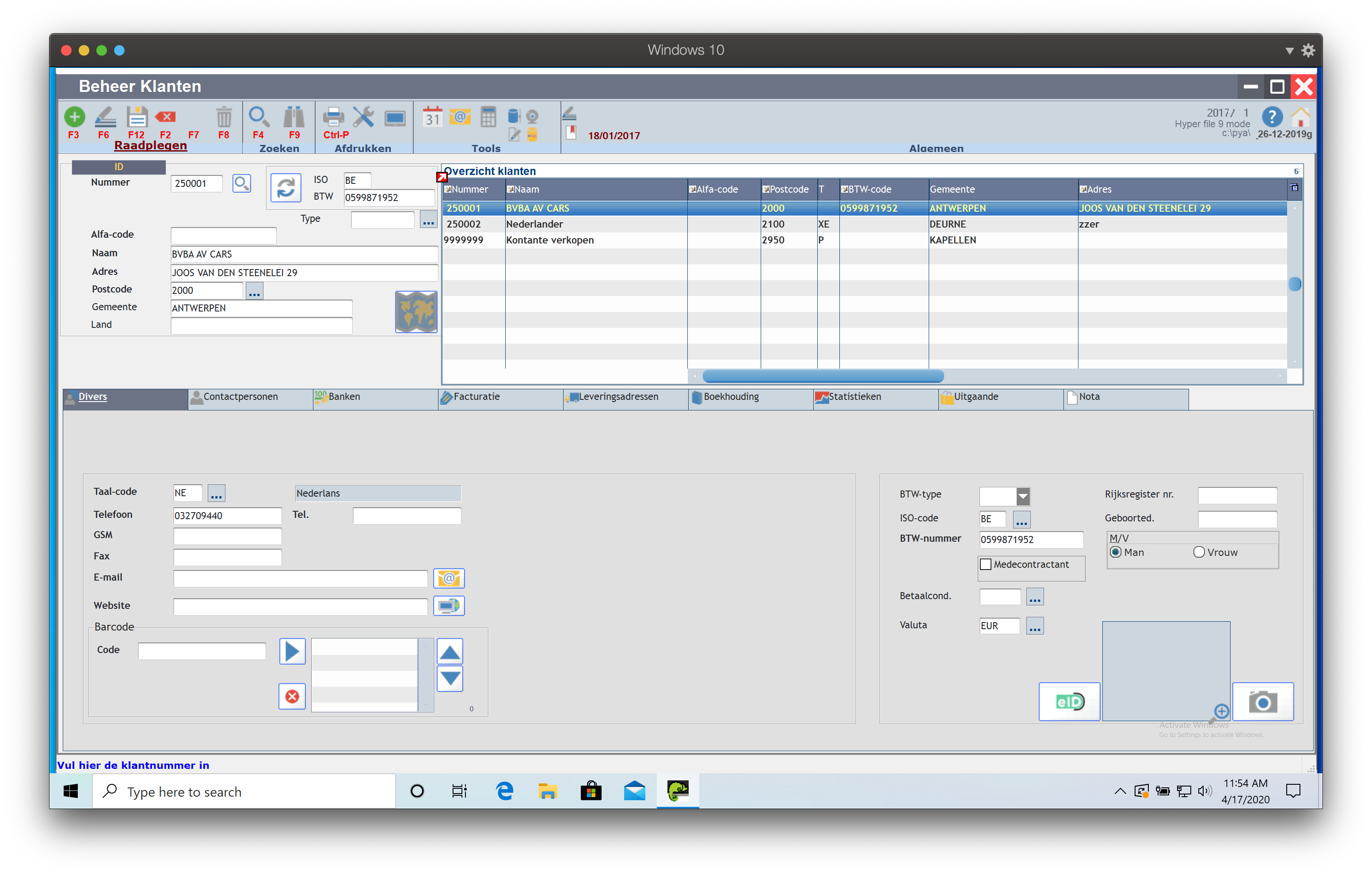The image size is (1372, 874).
Task: Click the trash delete icon F8
Action: (223, 118)
